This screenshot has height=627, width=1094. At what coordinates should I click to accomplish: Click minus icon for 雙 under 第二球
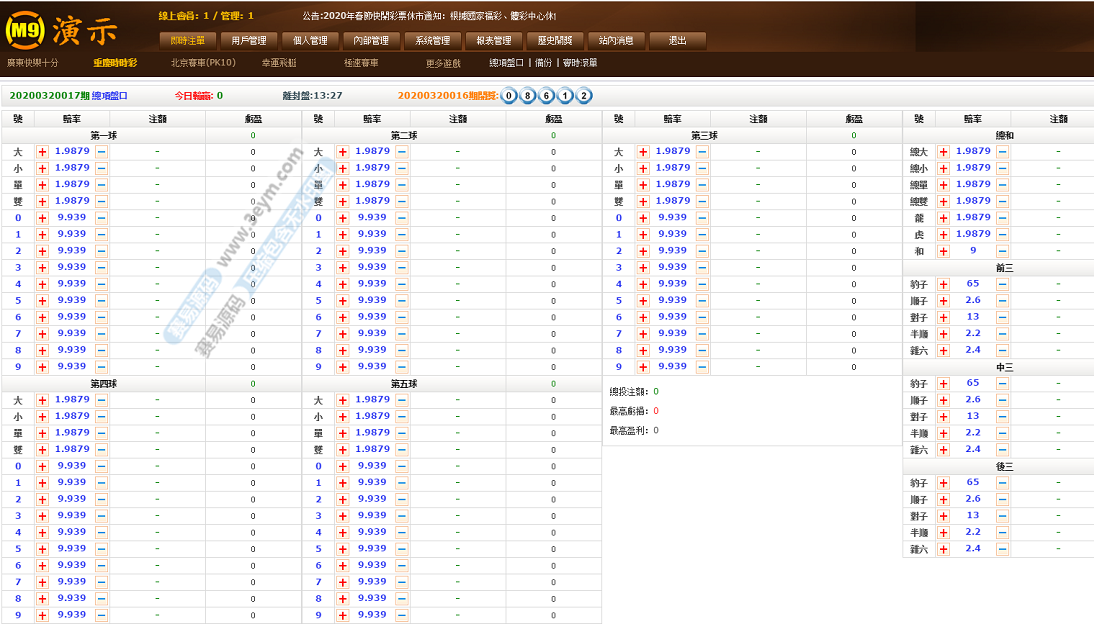pos(402,202)
